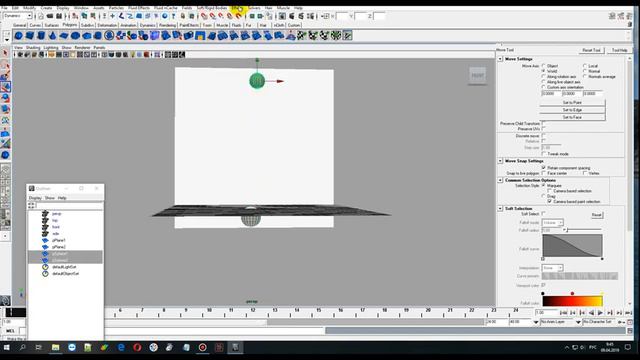Toggle Preserve UVs checkbox

pos(544,129)
